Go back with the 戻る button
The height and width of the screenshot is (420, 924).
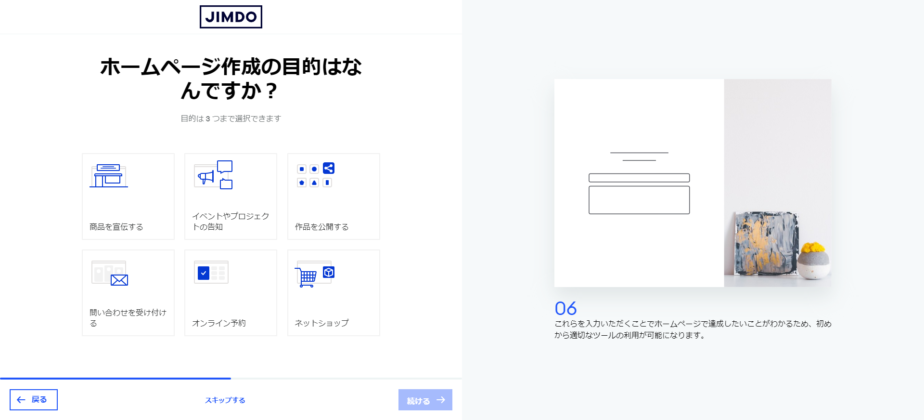pyautogui.click(x=34, y=400)
